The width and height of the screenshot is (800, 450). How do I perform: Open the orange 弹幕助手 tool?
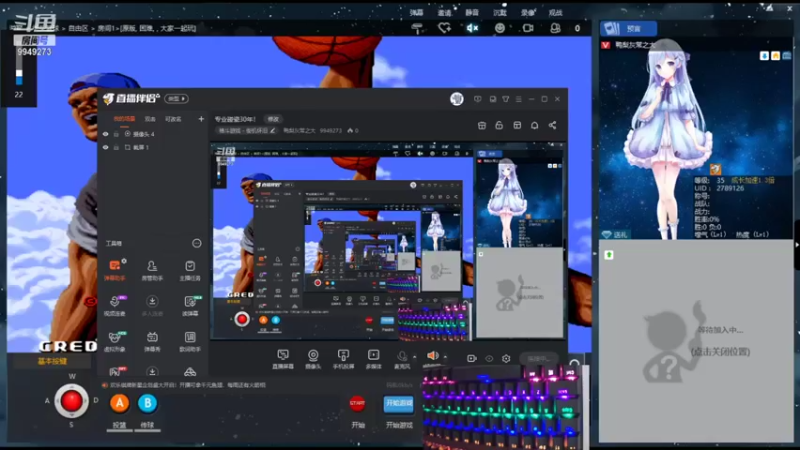pos(115,270)
